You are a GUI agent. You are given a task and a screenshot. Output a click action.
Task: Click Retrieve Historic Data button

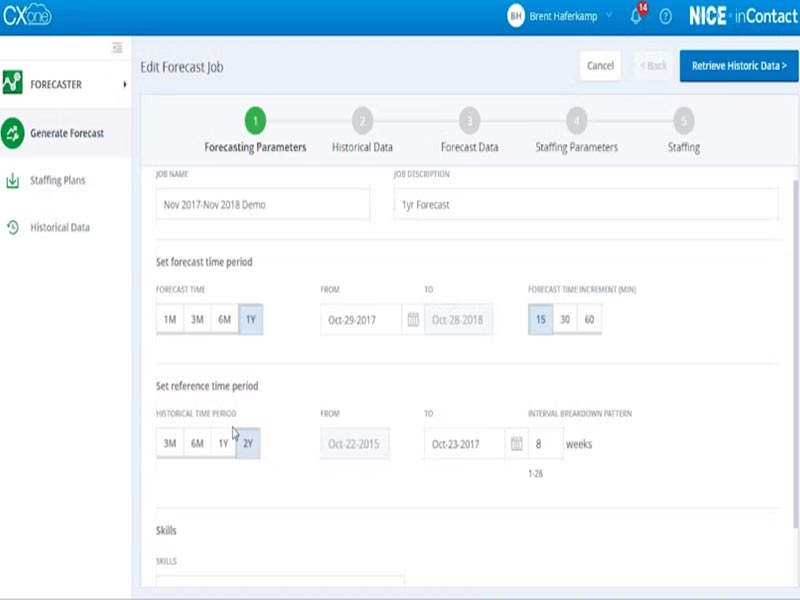click(x=739, y=66)
